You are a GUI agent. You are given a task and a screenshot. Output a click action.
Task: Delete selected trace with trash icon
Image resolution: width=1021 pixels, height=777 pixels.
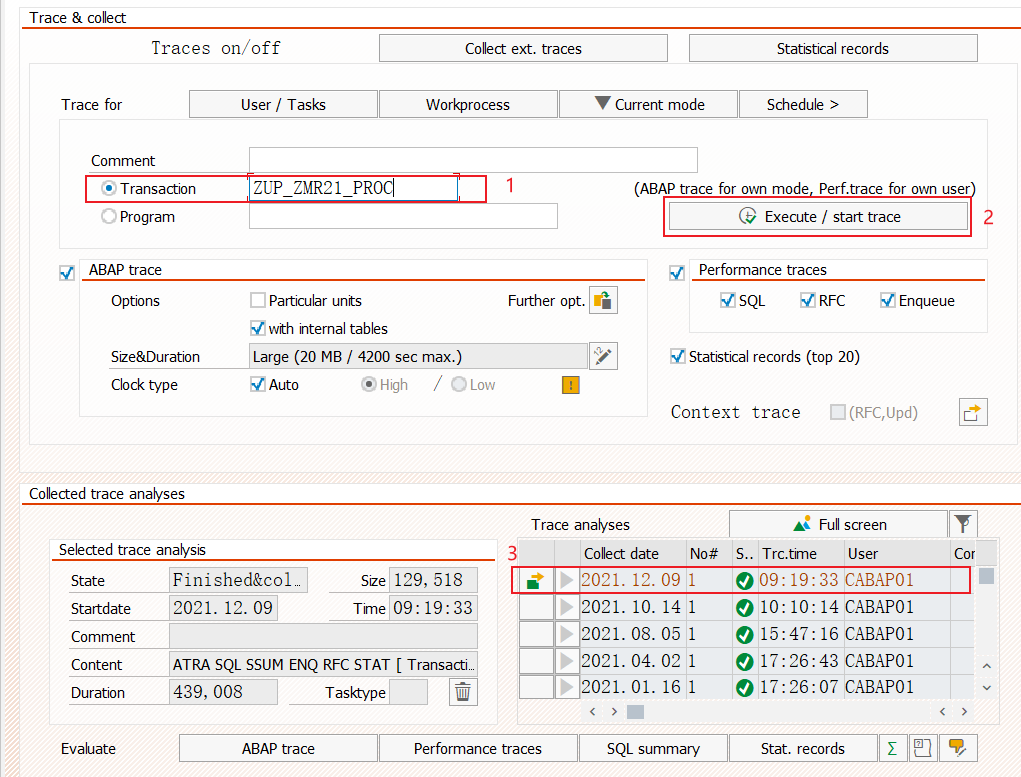[463, 692]
